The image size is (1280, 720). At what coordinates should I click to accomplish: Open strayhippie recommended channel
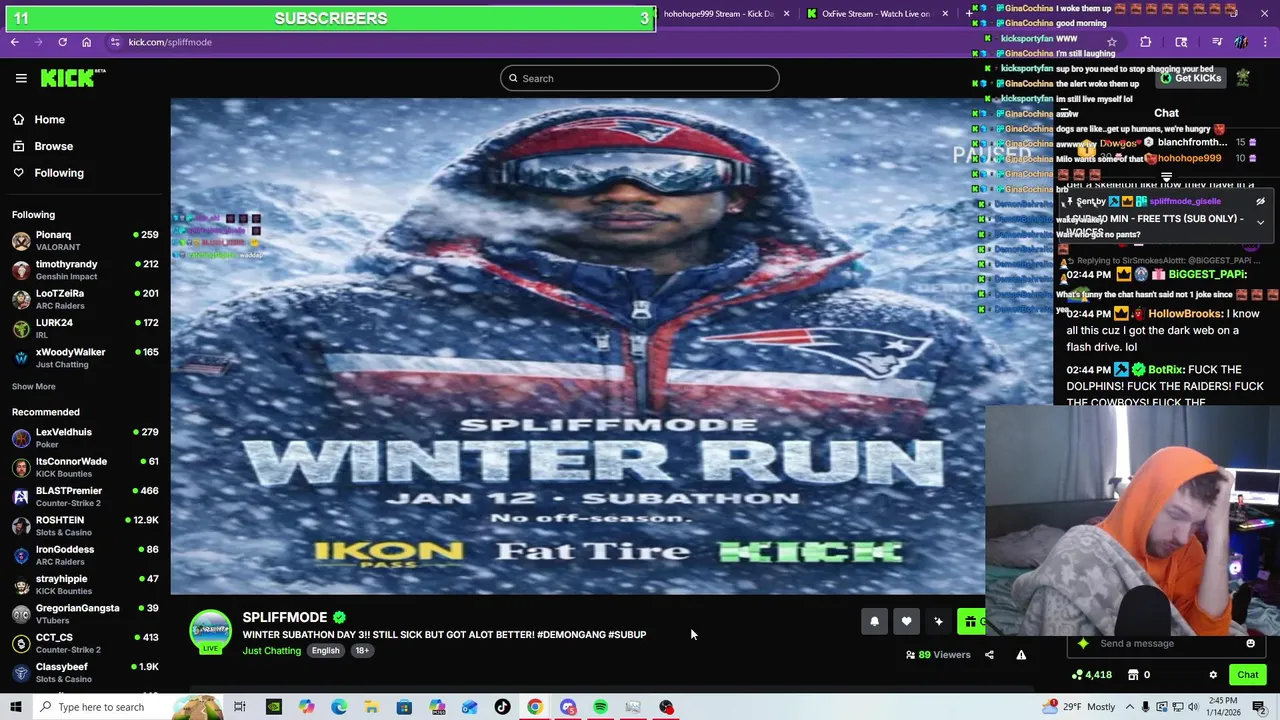pyautogui.click(x=85, y=584)
